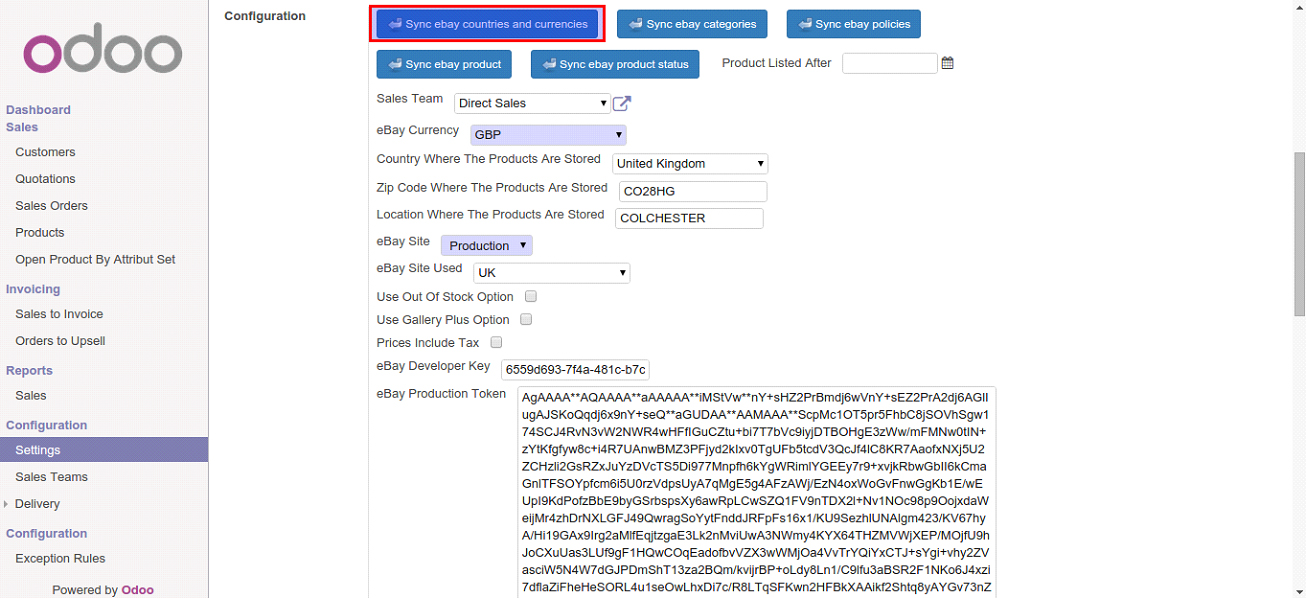
Task: Click the page vertical scrollbar
Action: [x=1299, y=235]
